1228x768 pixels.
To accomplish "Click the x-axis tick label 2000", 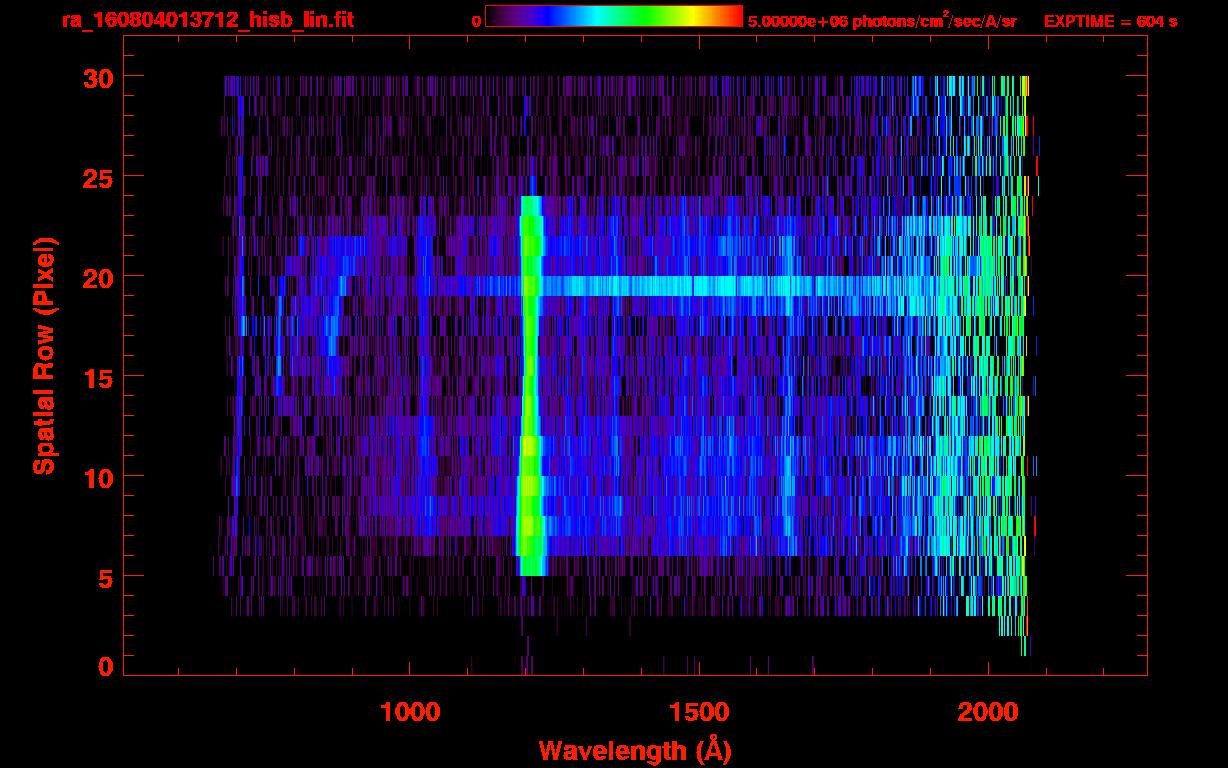I will click(988, 712).
